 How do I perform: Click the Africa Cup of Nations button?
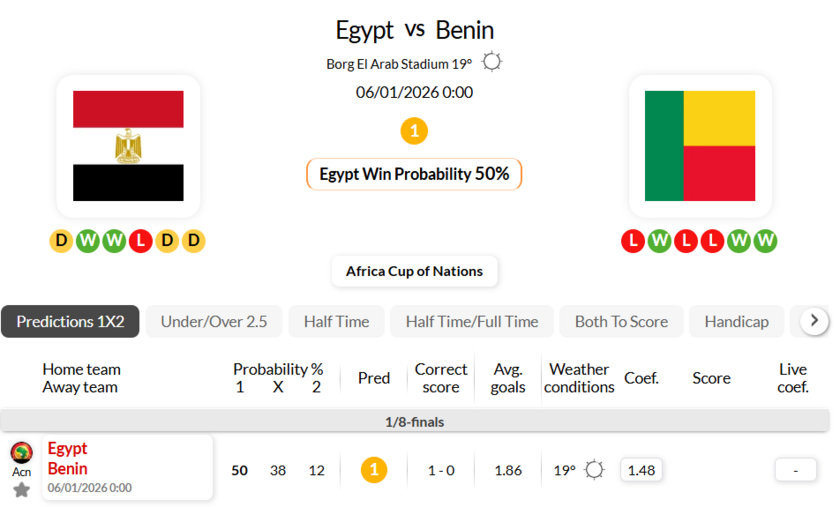(414, 271)
